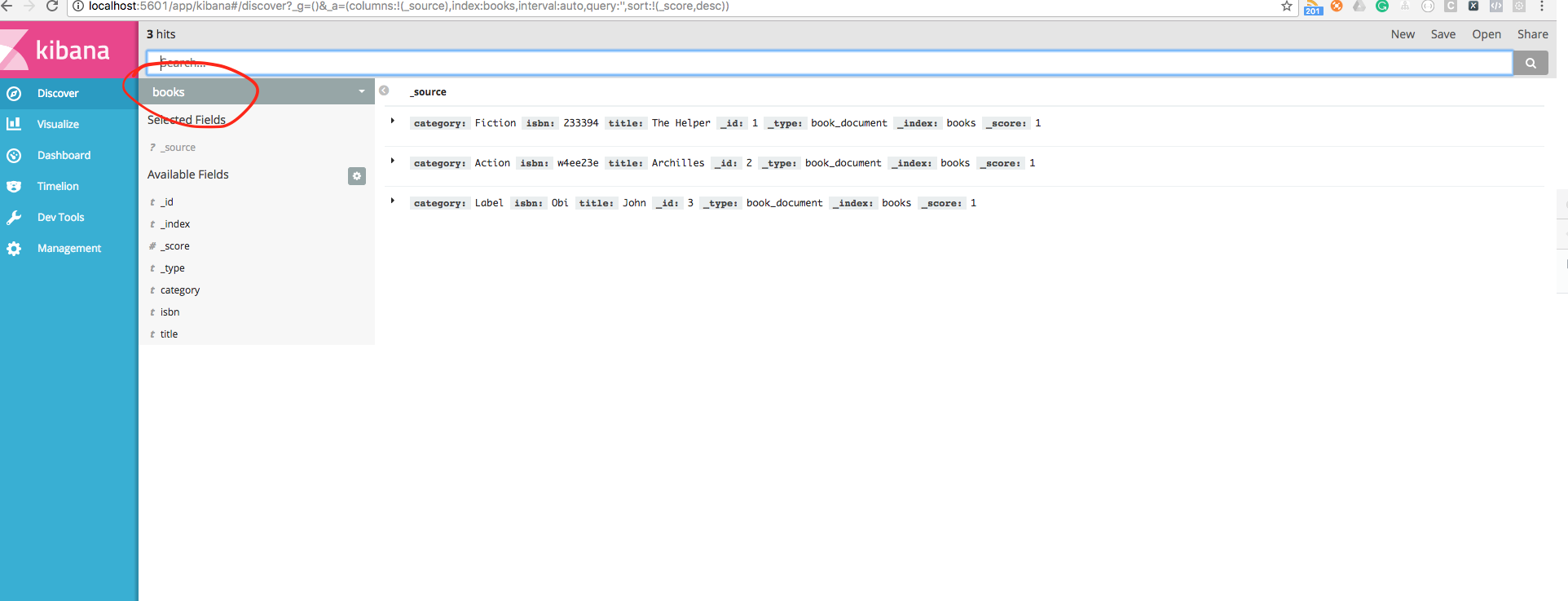Click 'Archilles' title value
Viewport: 1568px width, 601px height.
click(x=678, y=163)
